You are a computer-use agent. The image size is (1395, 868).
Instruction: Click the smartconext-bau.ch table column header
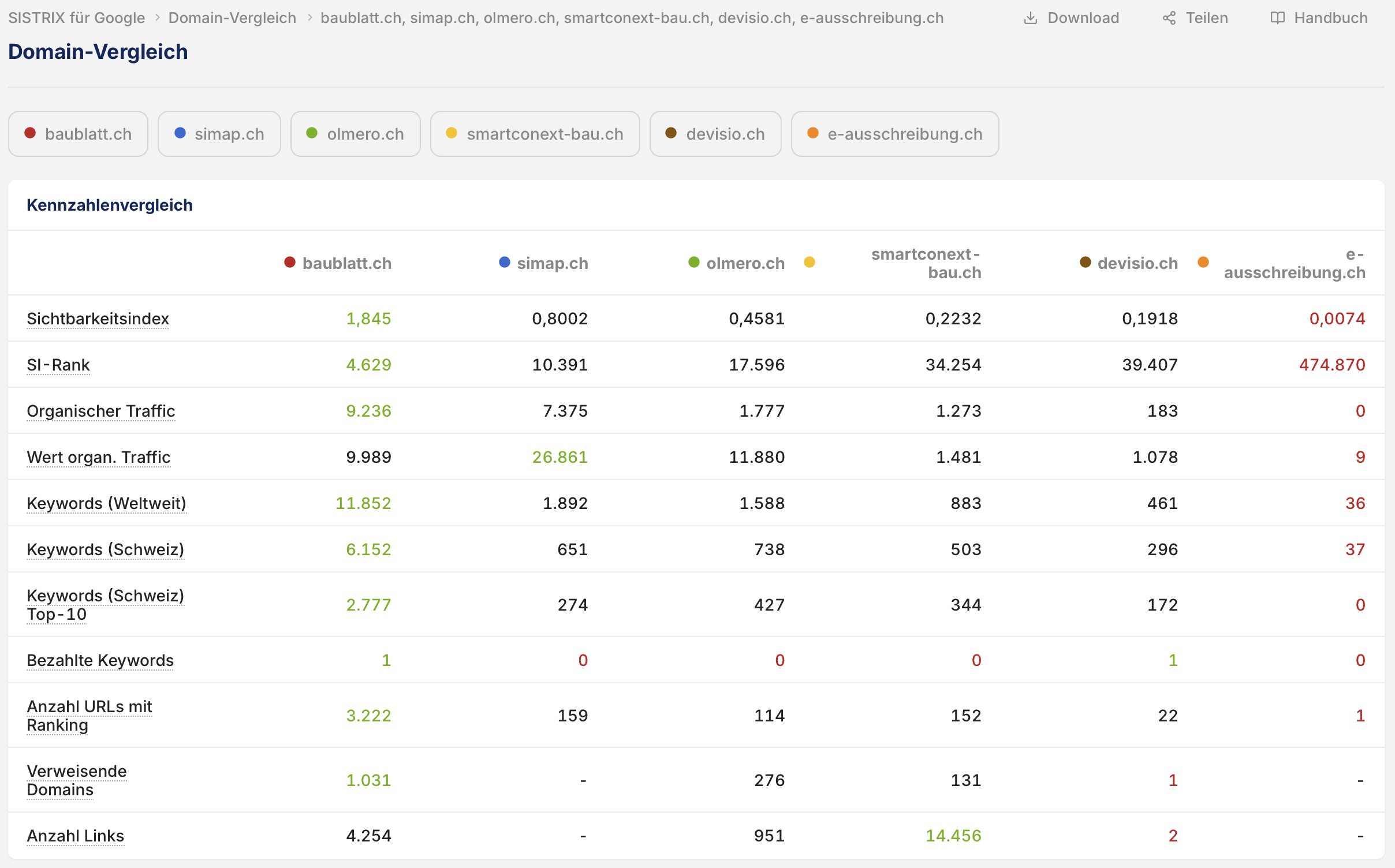(926, 263)
